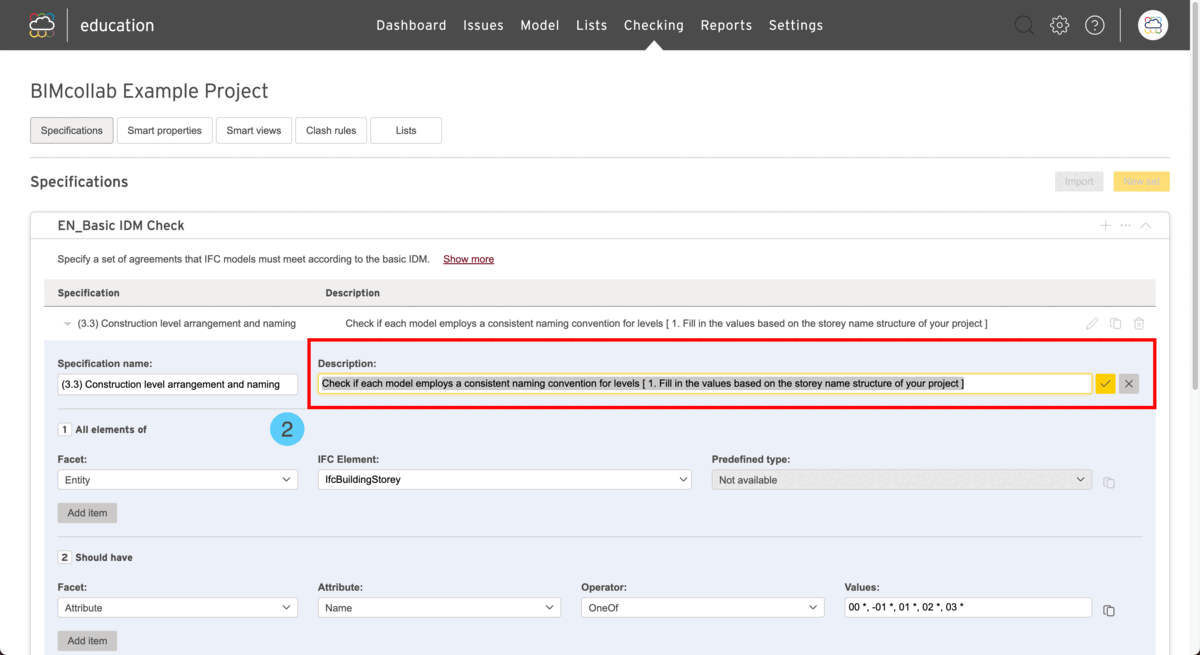
Task: Click the All elements of section label
Action: point(111,430)
